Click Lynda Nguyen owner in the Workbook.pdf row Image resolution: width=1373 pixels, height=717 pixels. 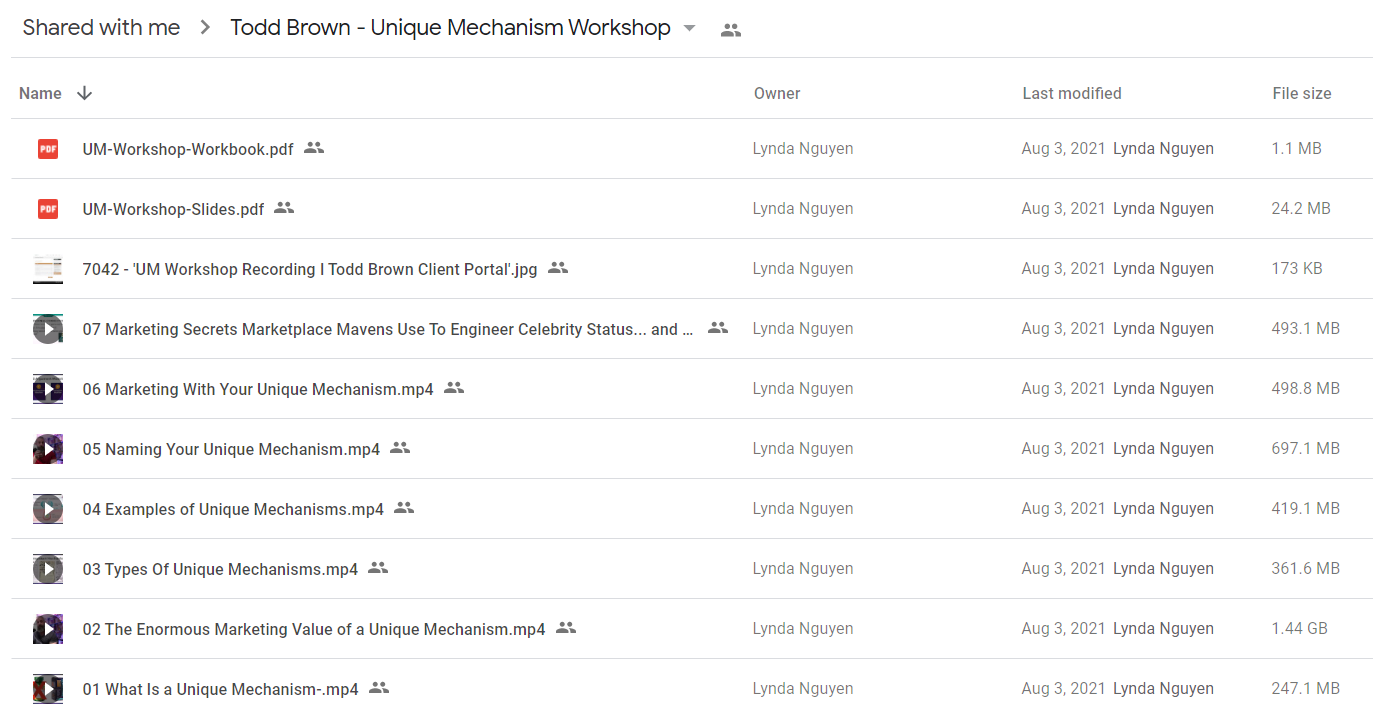click(803, 149)
